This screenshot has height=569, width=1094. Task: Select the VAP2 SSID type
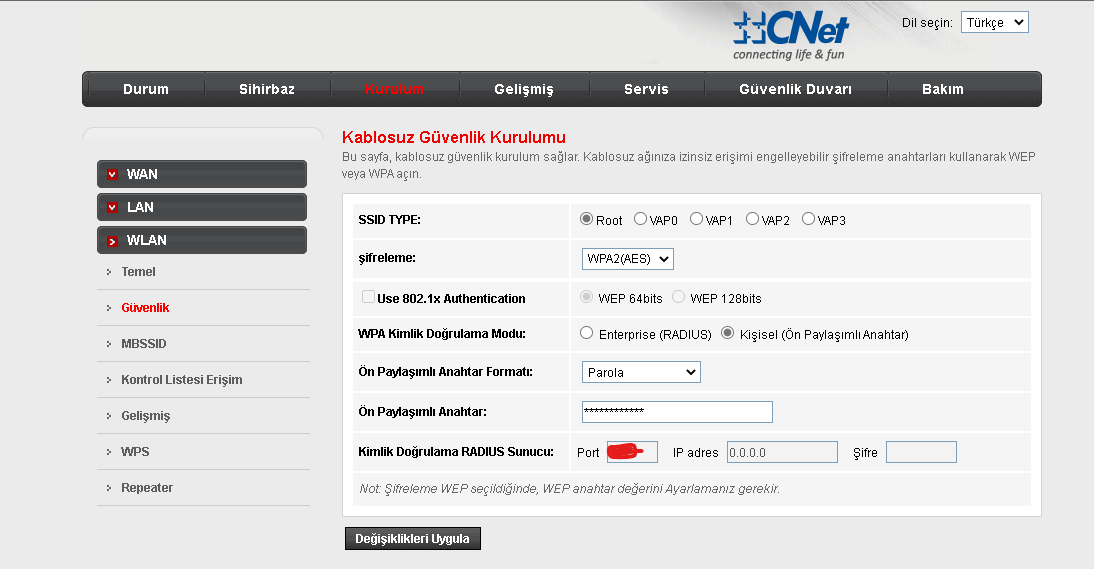(x=751, y=219)
